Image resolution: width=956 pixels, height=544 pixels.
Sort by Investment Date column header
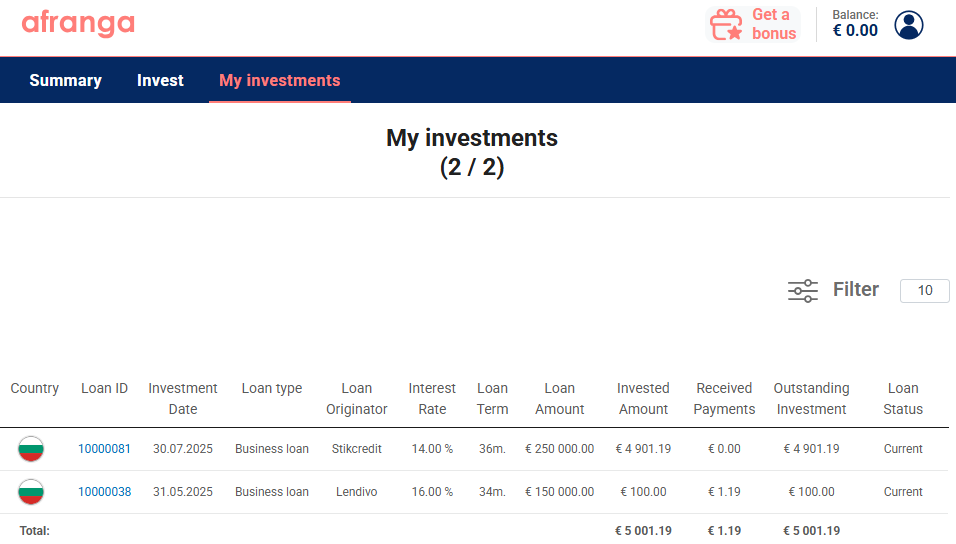click(x=183, y=399)
